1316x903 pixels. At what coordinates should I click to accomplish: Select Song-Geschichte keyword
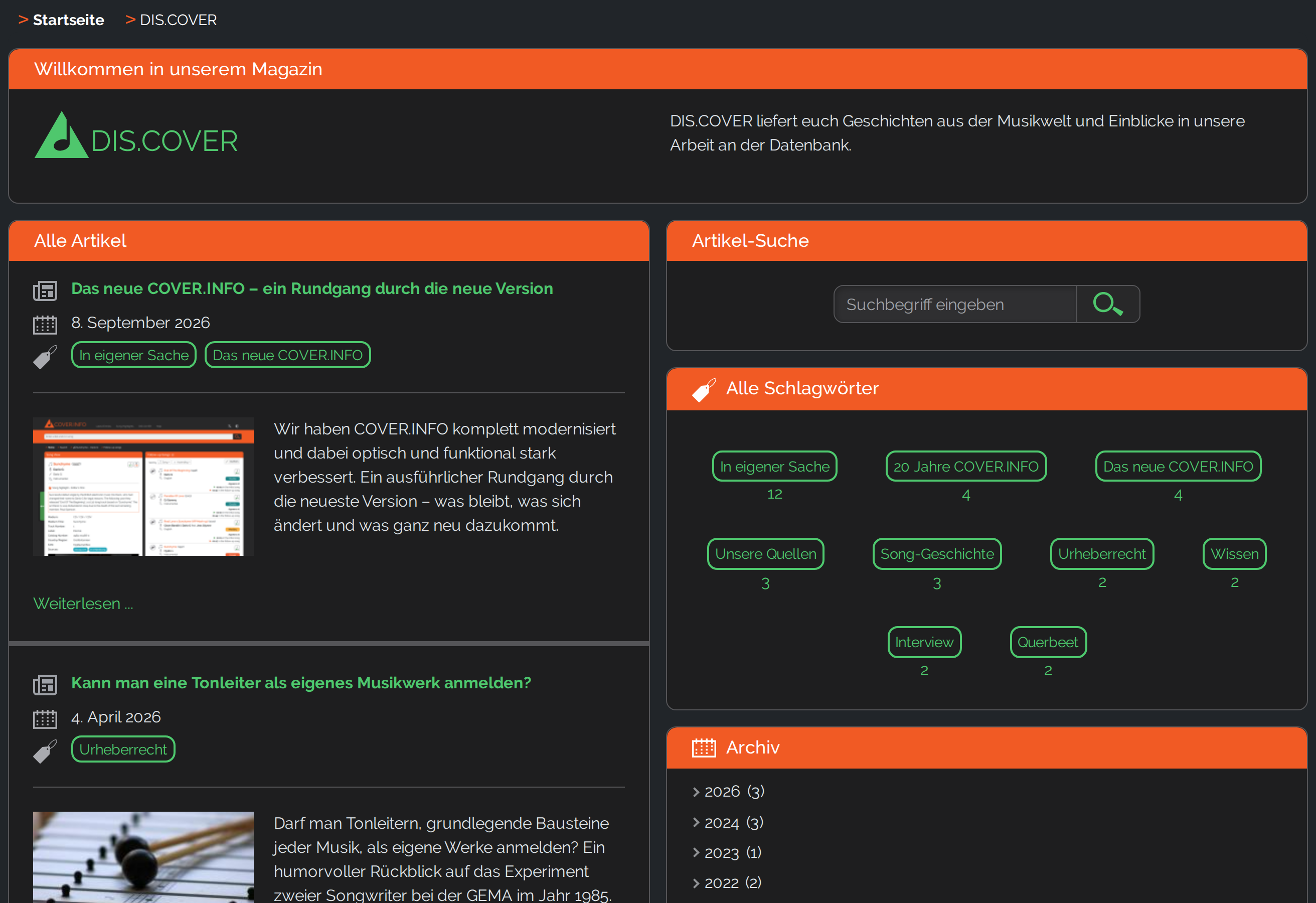pyautogui.click(x=937, y=553)
